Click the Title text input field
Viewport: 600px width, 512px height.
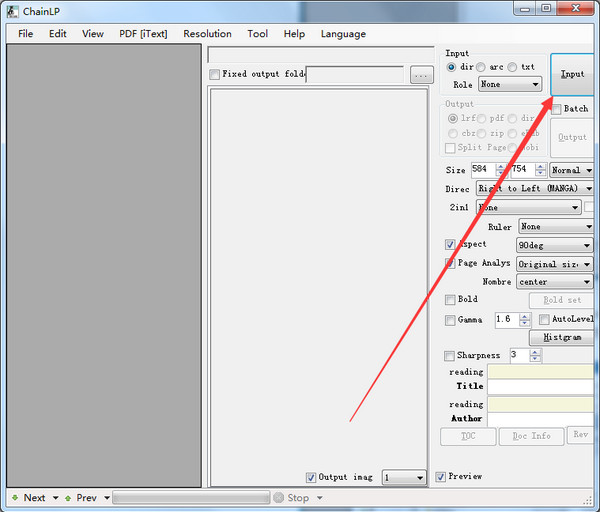coord(540,386)
